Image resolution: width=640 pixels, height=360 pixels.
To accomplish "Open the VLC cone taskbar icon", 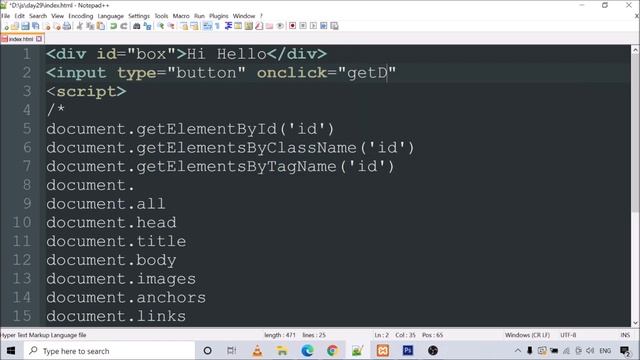I will [258, 351].
